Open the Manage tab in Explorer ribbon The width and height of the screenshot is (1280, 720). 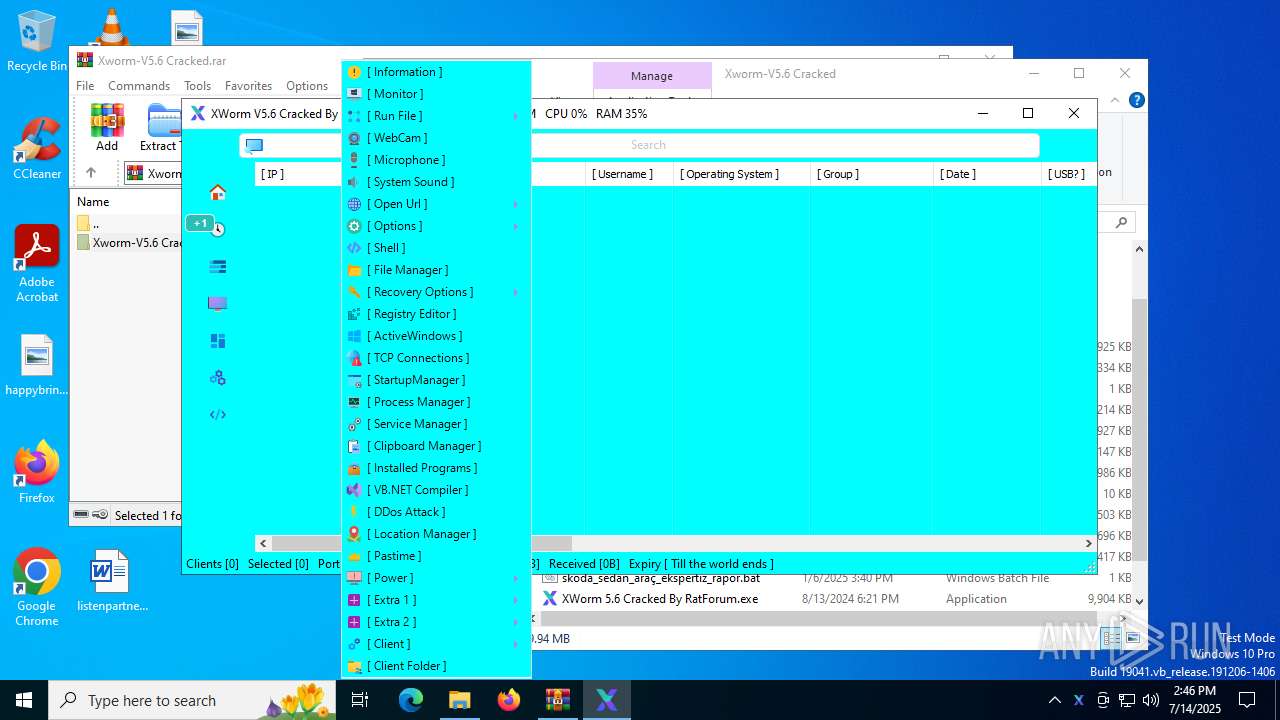coord(652,76)
